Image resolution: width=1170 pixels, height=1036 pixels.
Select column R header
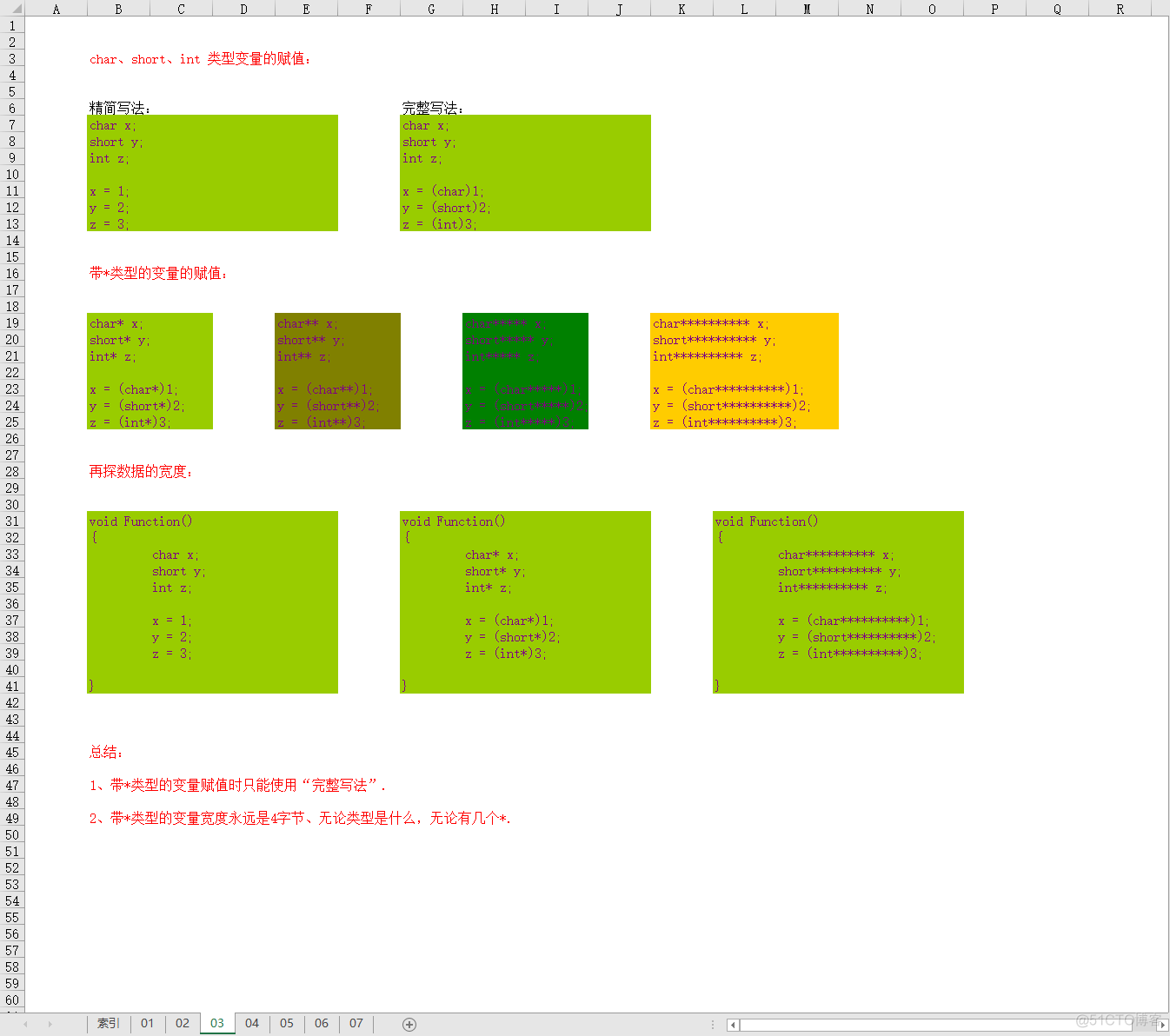(x=1120, y=9)
